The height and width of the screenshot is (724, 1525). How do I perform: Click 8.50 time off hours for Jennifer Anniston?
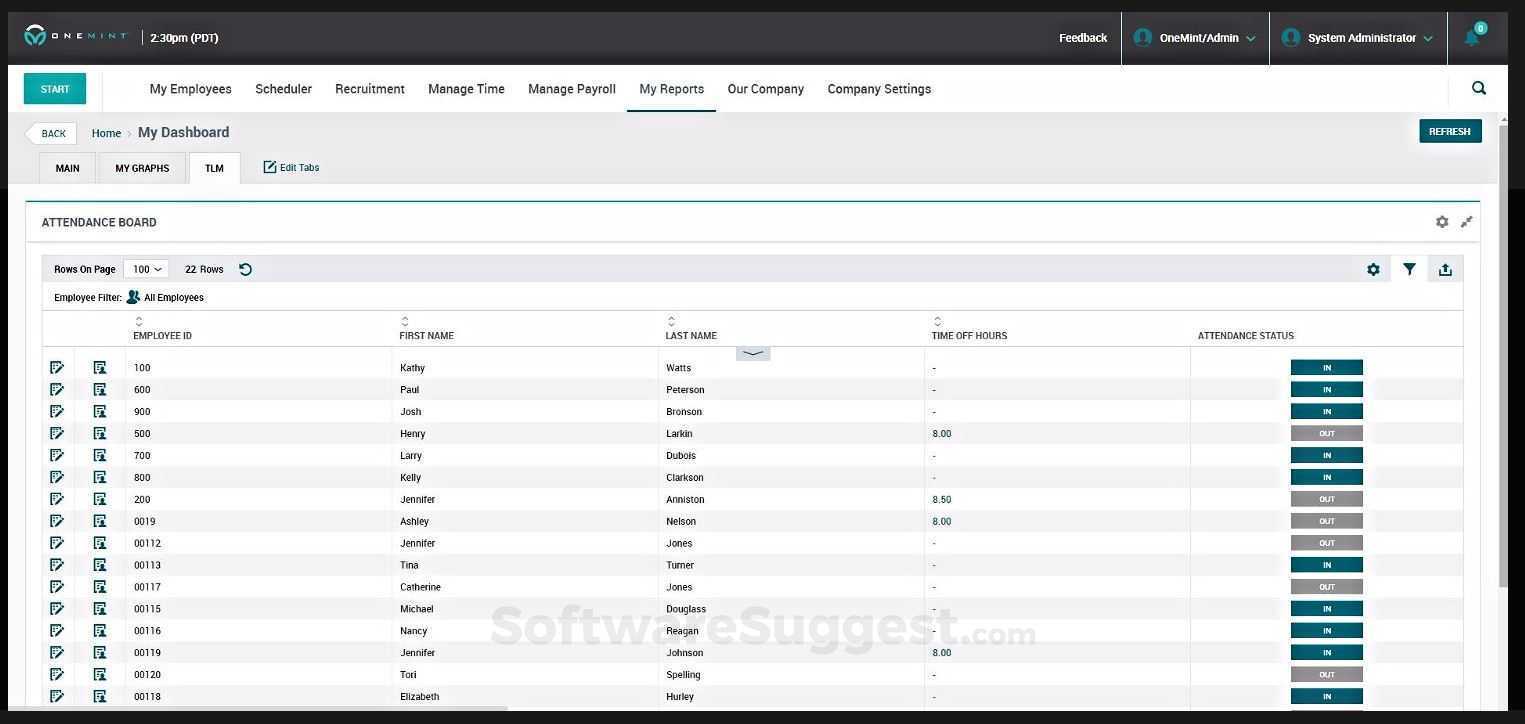[941, 499]
